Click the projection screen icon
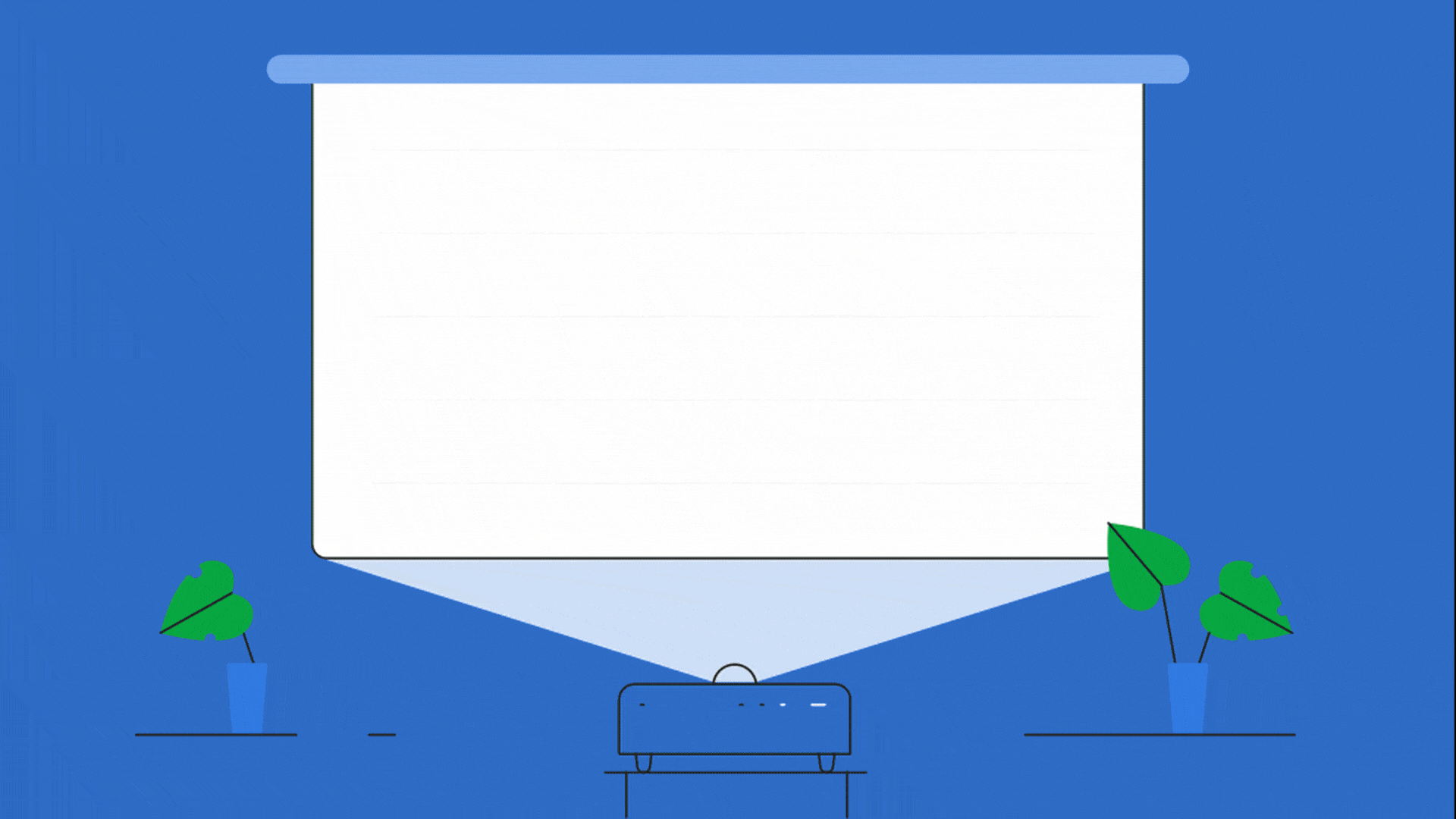The width and height of the screenshot is (1456, 819). (x=728, y=310)
